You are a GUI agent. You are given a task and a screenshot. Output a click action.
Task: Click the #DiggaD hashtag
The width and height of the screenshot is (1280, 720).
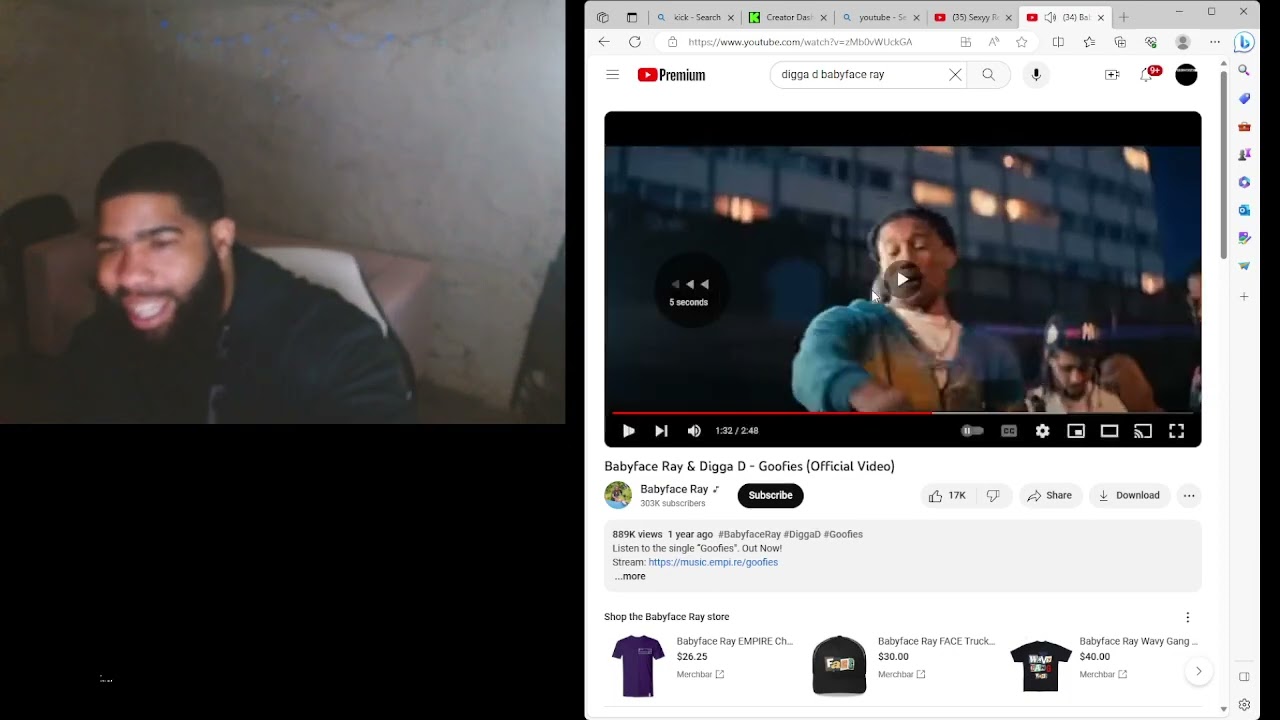[x=802, y=534]
